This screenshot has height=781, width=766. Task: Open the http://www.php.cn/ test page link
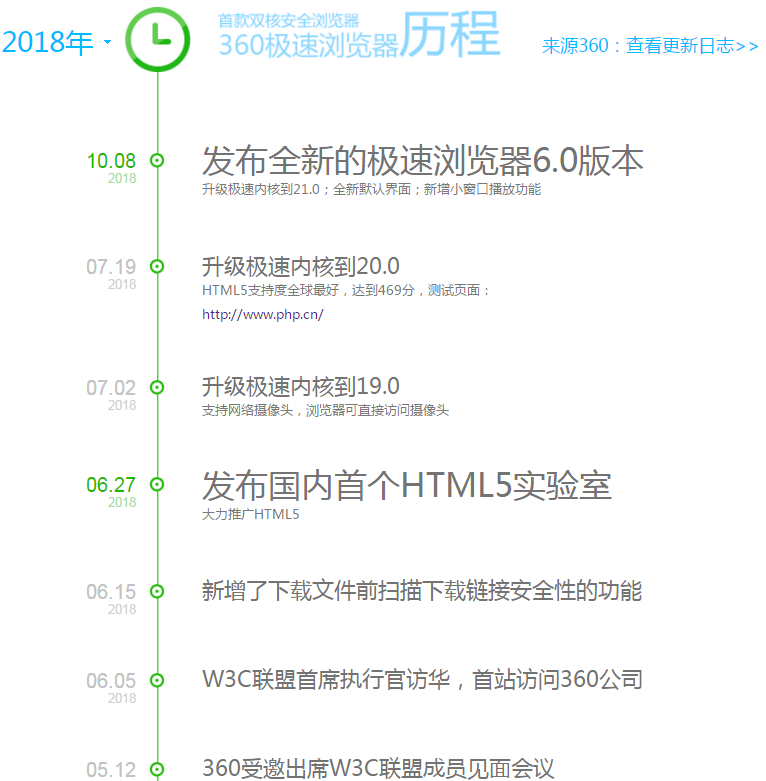262,314
